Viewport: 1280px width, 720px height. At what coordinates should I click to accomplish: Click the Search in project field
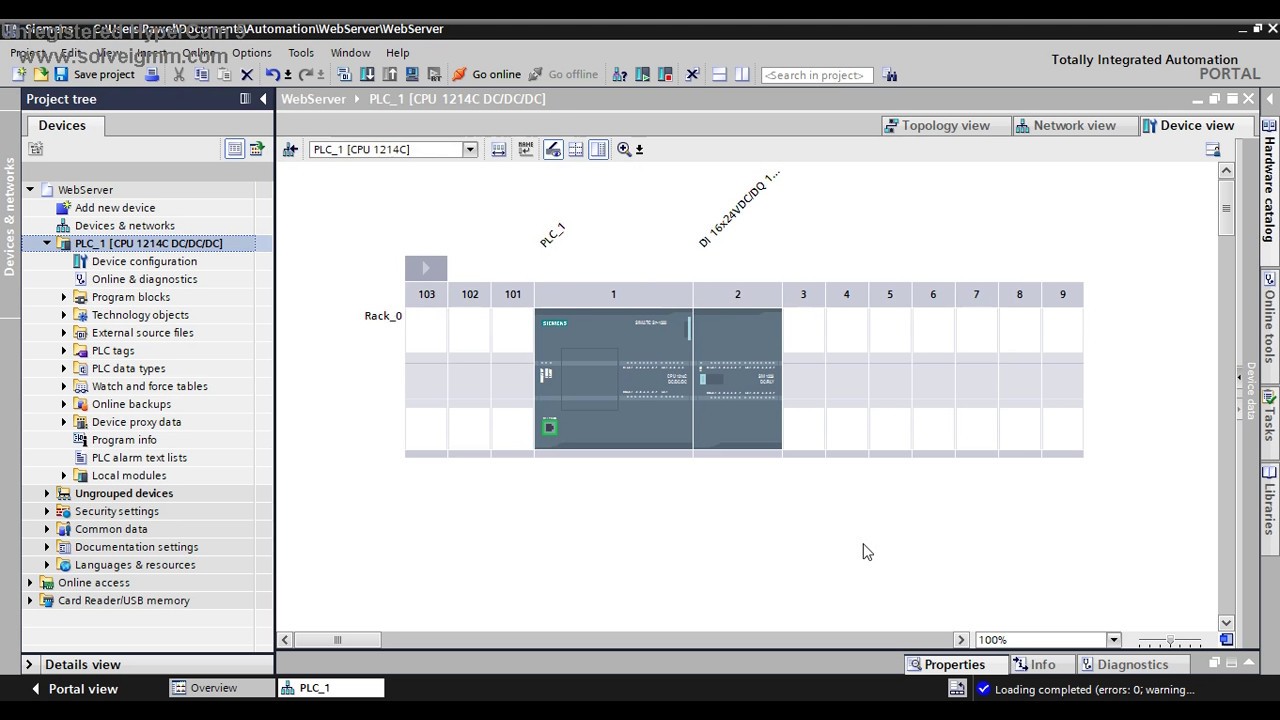(x=817, y=75)
